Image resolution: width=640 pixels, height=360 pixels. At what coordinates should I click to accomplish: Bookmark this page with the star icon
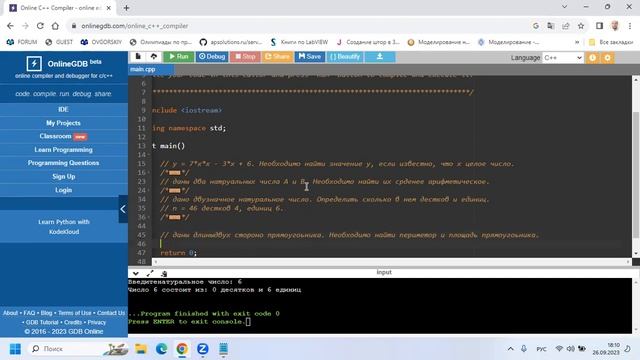click(x=581, y=26)
